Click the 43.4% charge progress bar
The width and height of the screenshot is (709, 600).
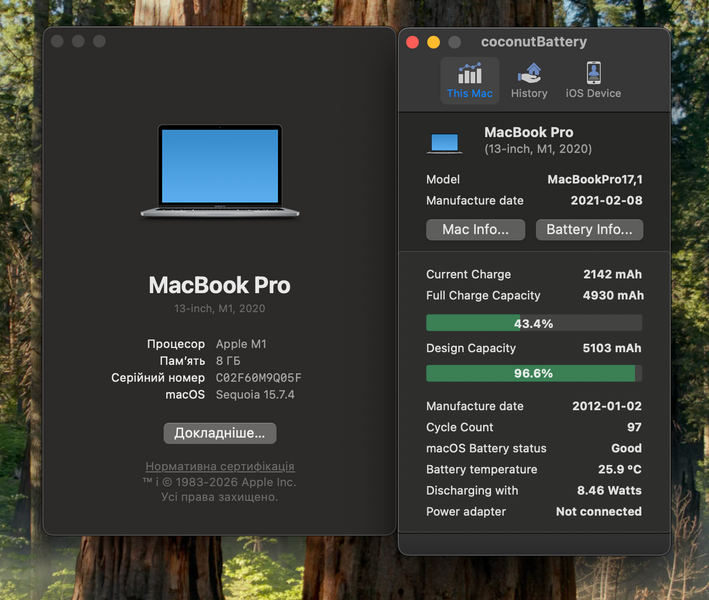click(534, 323)
